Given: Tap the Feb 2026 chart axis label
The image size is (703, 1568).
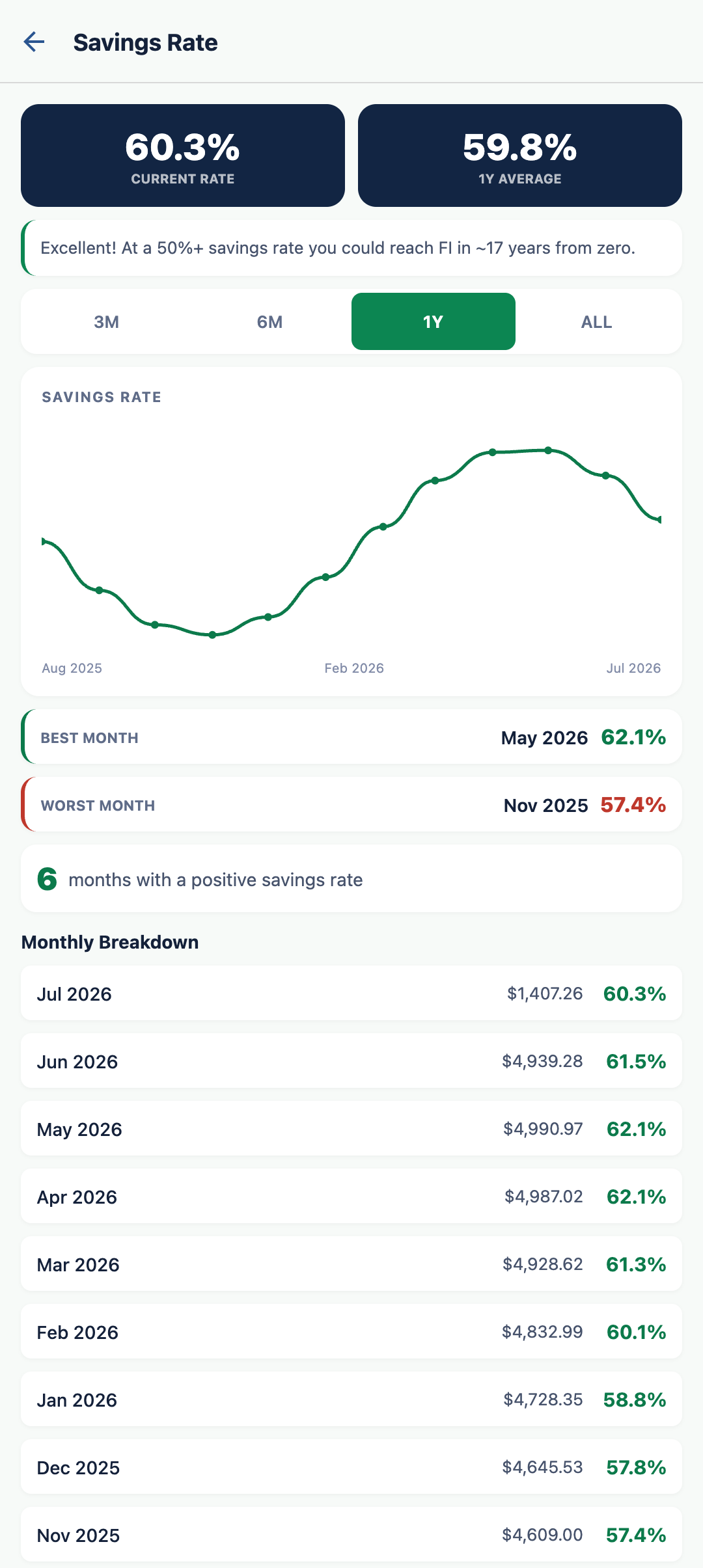Looking at the screenshot, I should coord(354,668).
